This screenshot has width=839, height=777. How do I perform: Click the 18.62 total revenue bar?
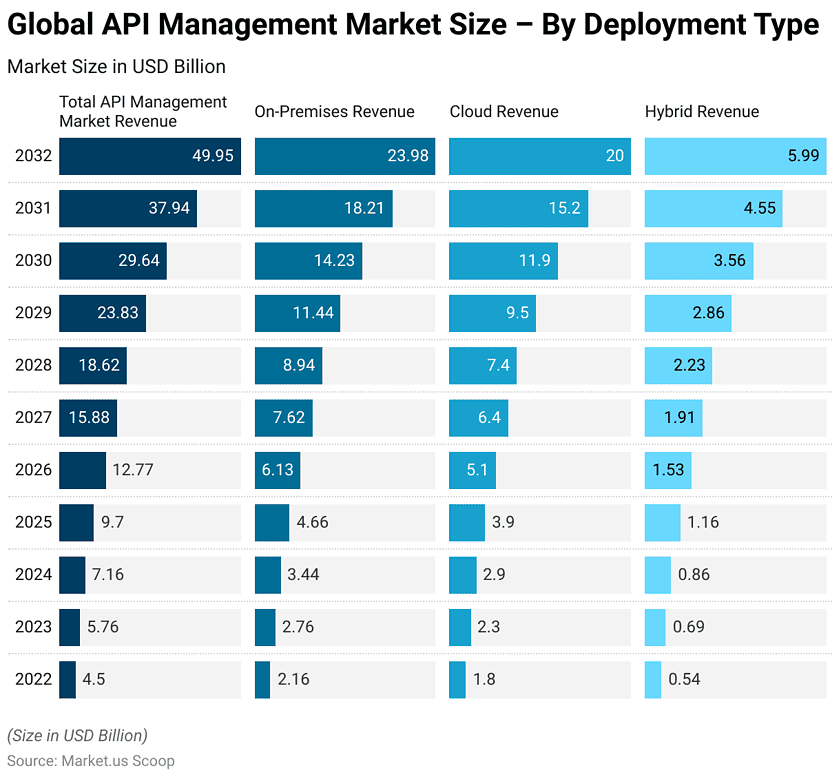pyautogui.click(x=93, y=365)
